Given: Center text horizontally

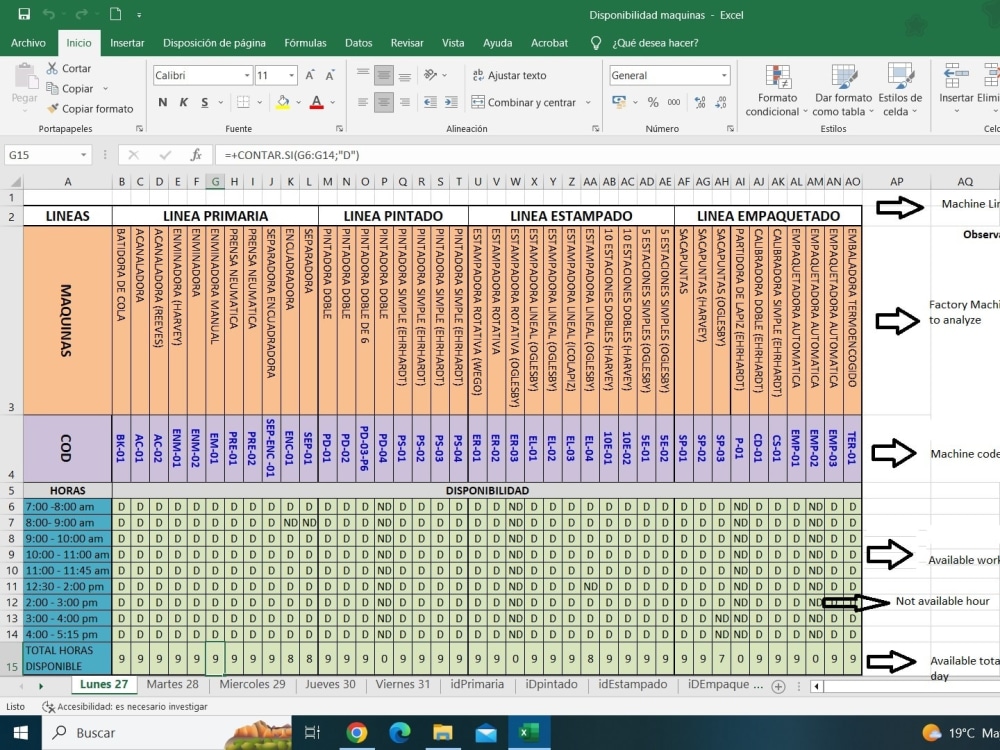Looking at the screenshot, I should pyautogui.click(x=383, y=102).
